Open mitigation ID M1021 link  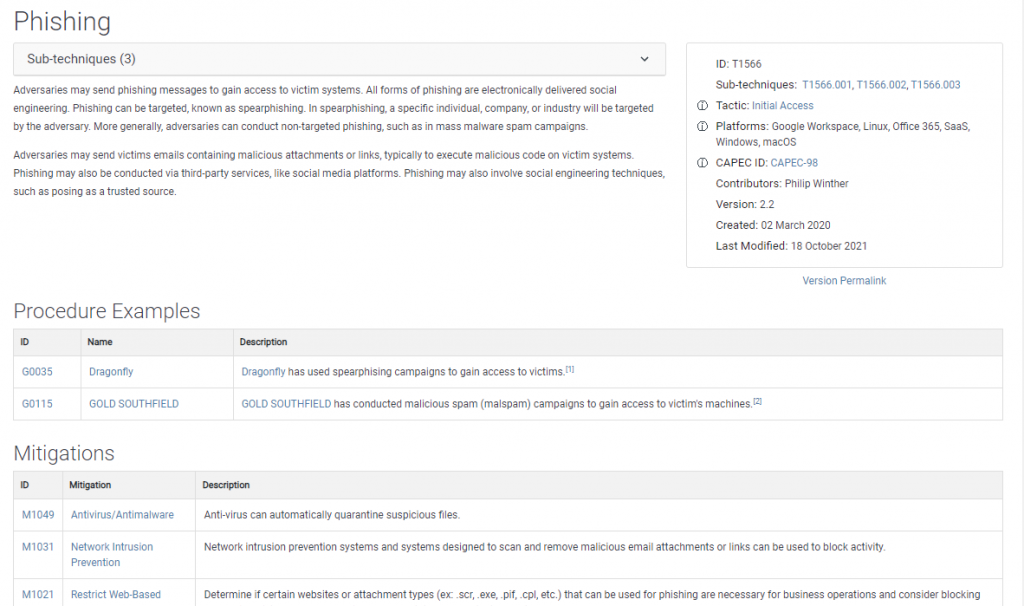38,594
